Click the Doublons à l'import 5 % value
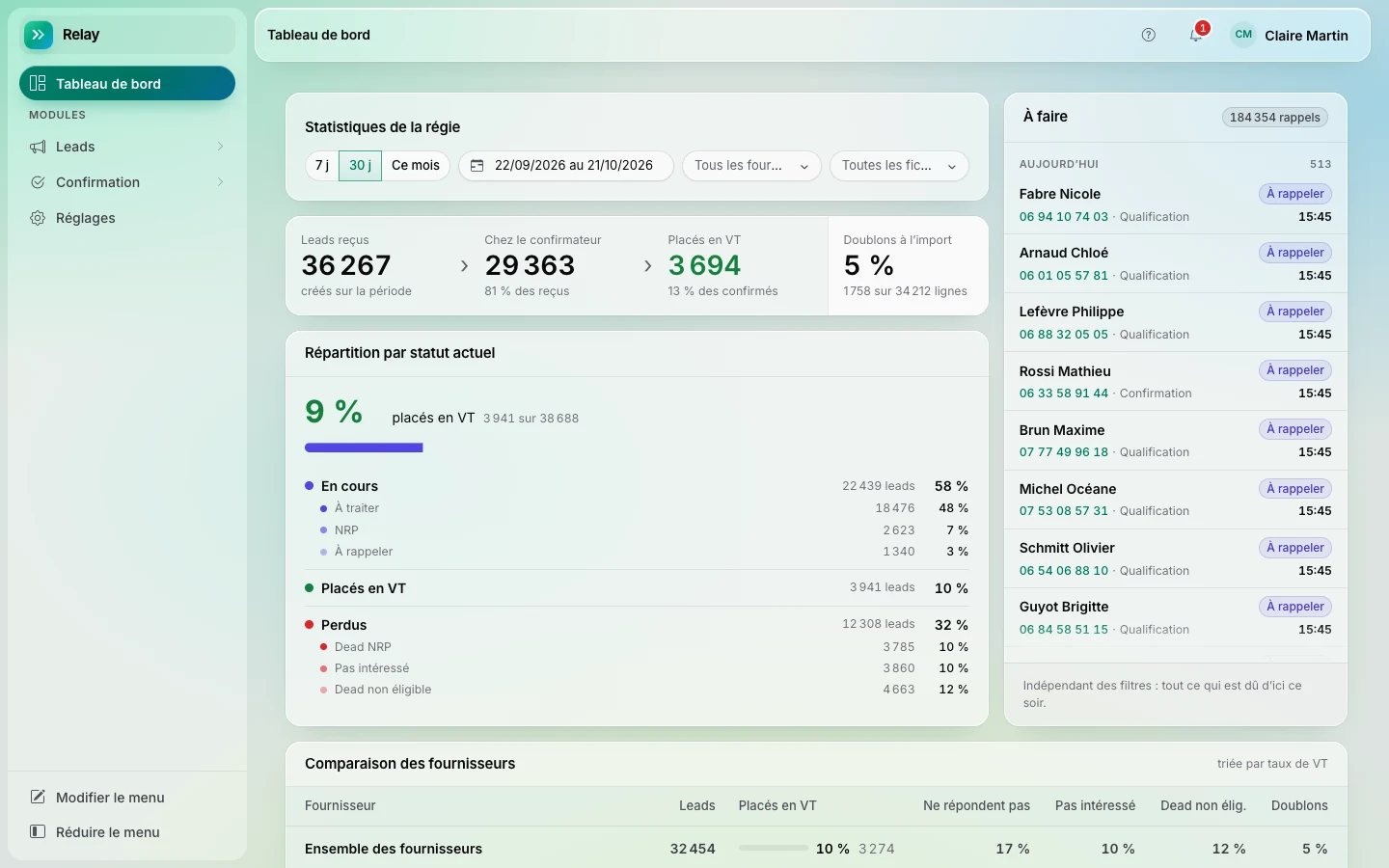The height and width of the screenshot is (868, 1389). click(868, 265)
